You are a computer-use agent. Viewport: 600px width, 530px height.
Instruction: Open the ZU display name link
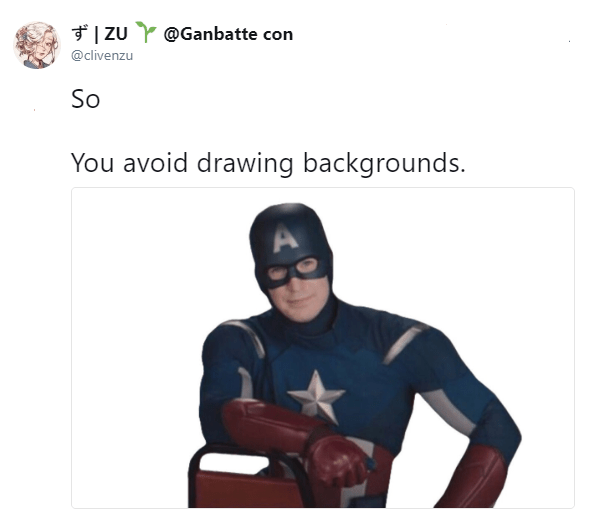click(x=116, y=34)
